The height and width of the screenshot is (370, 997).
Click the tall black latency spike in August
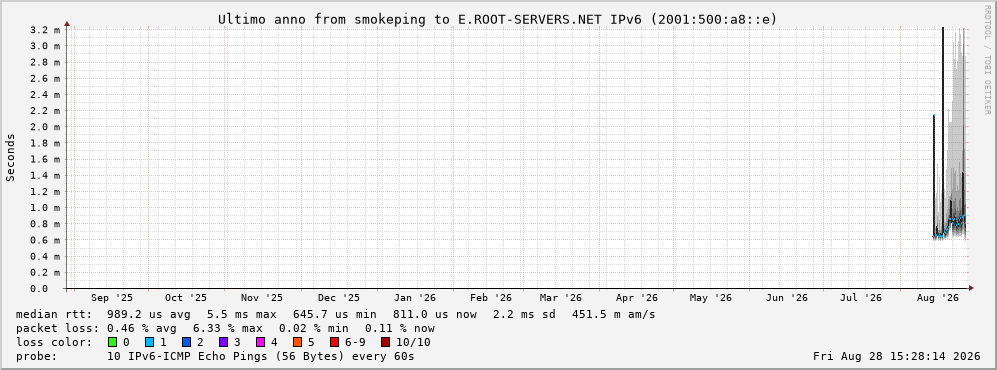(942, 127)
